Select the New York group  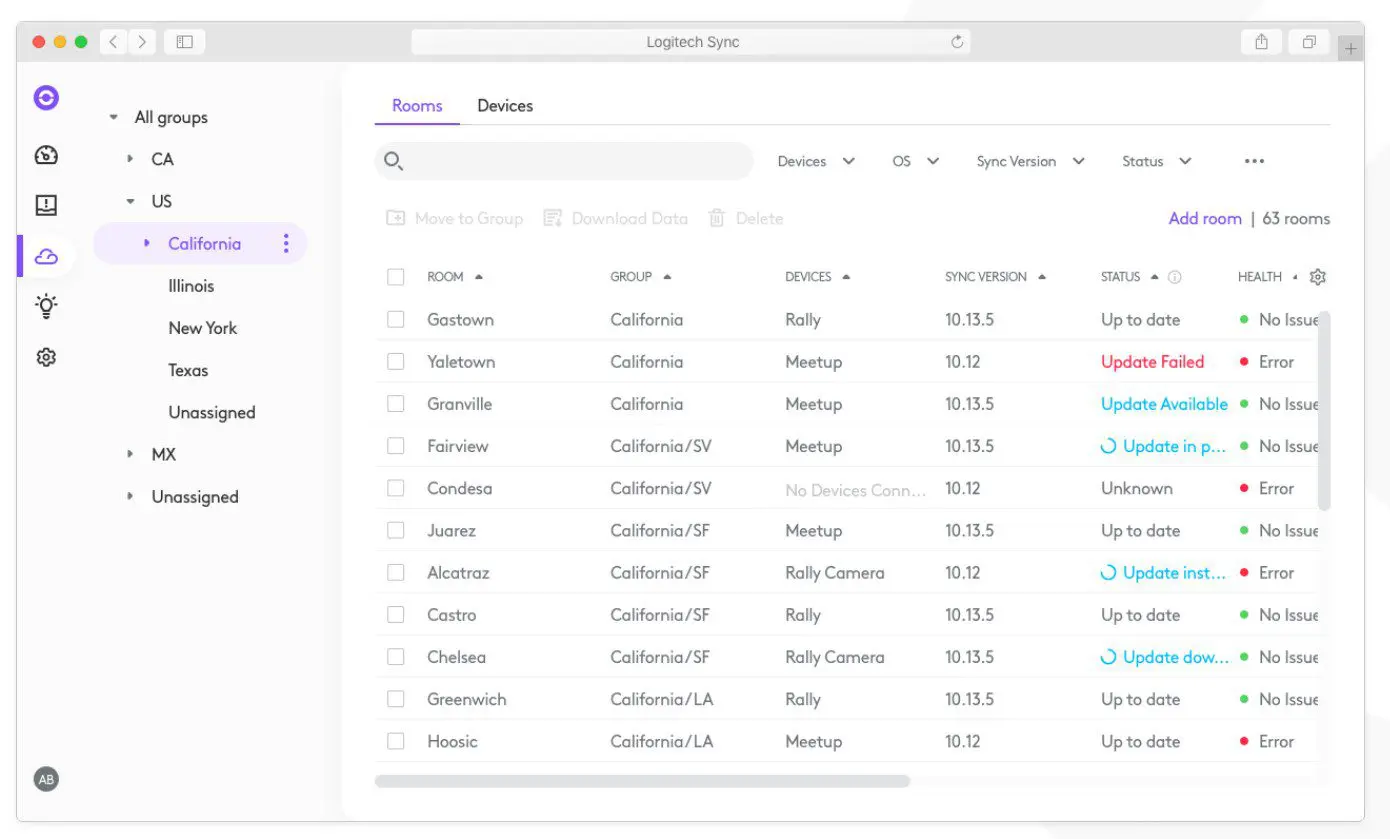[x=203, y=328]
